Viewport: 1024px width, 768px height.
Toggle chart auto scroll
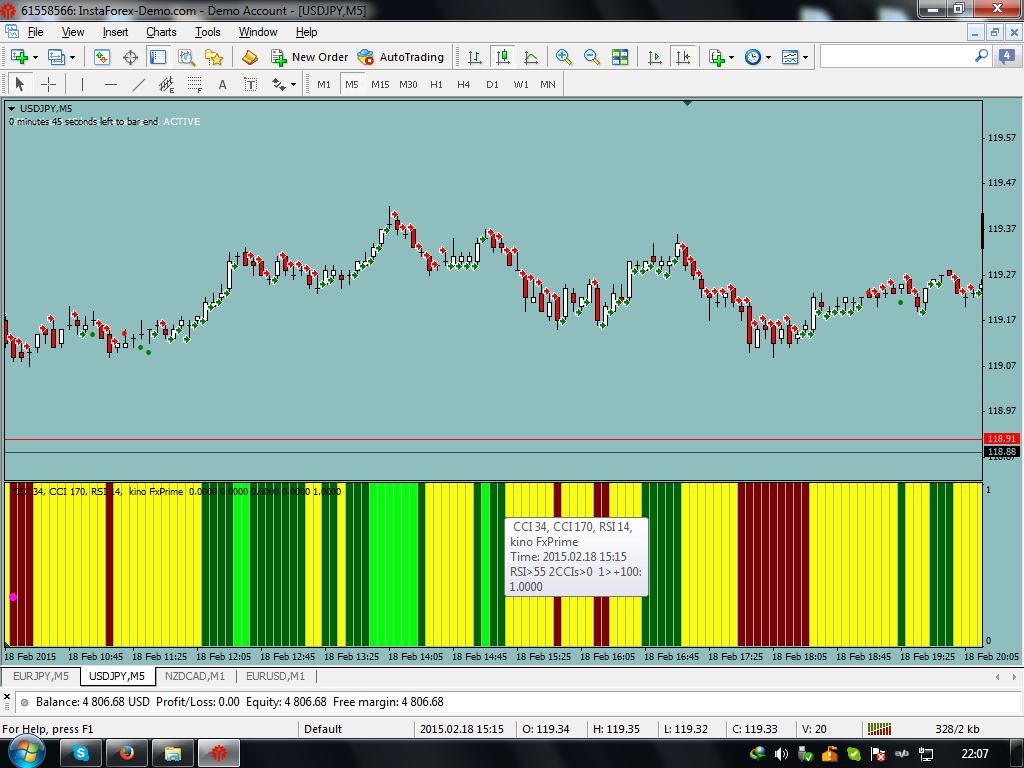655,57
